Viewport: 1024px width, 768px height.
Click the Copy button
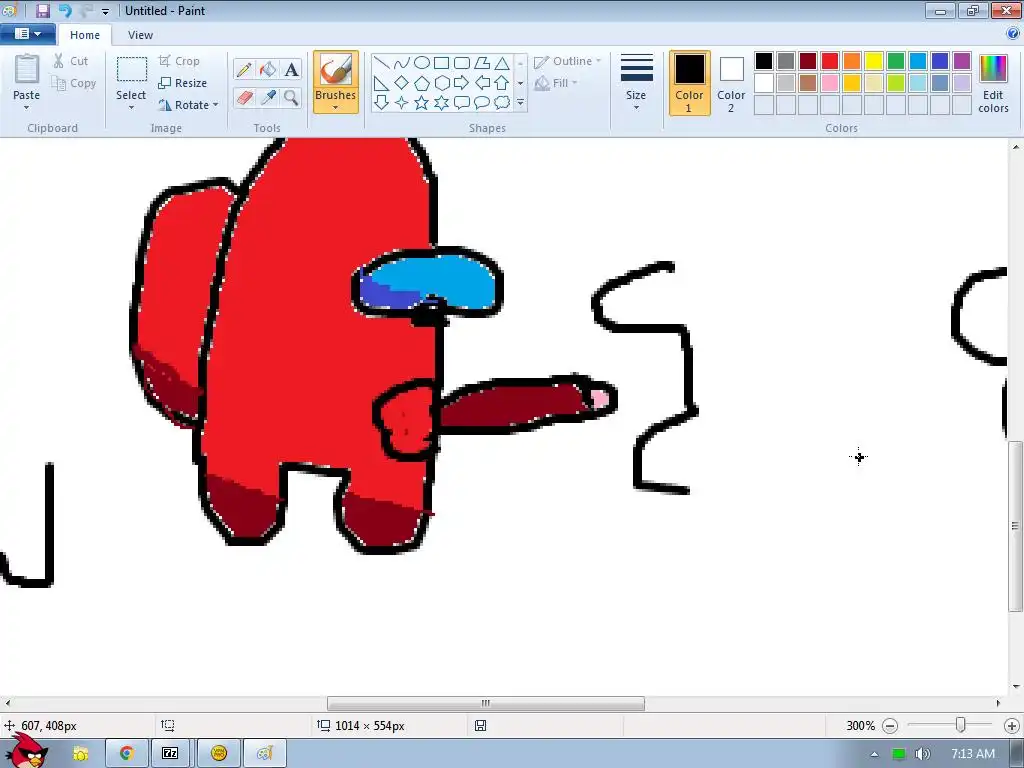coord(74,83)
